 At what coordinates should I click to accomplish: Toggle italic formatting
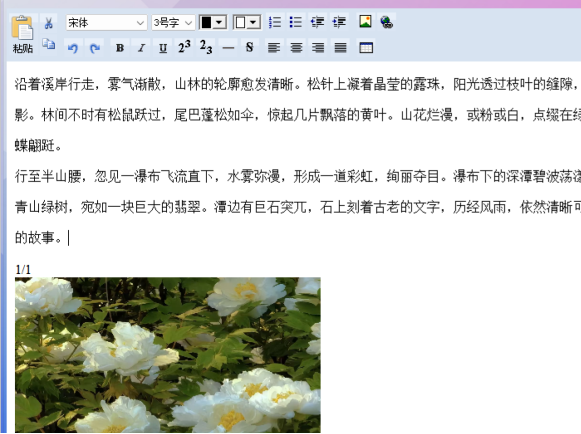coord(141,48)
